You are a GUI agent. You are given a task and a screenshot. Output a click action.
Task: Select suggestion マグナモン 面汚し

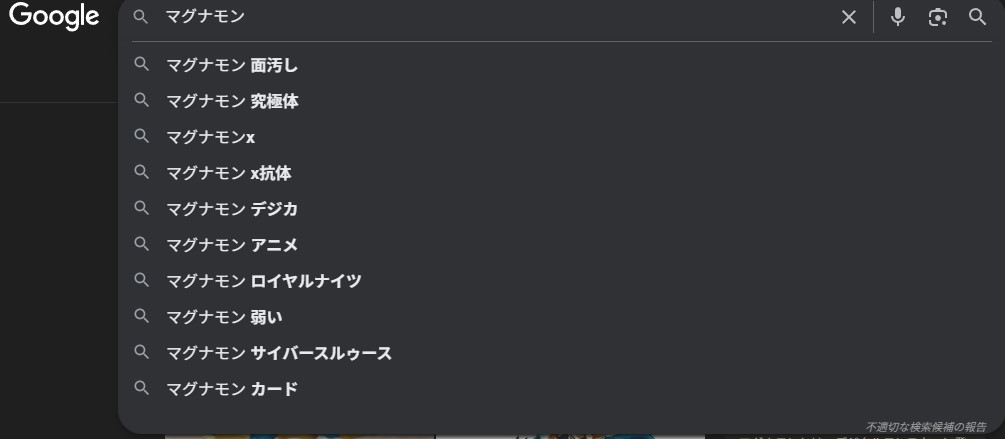click(232, 65)
